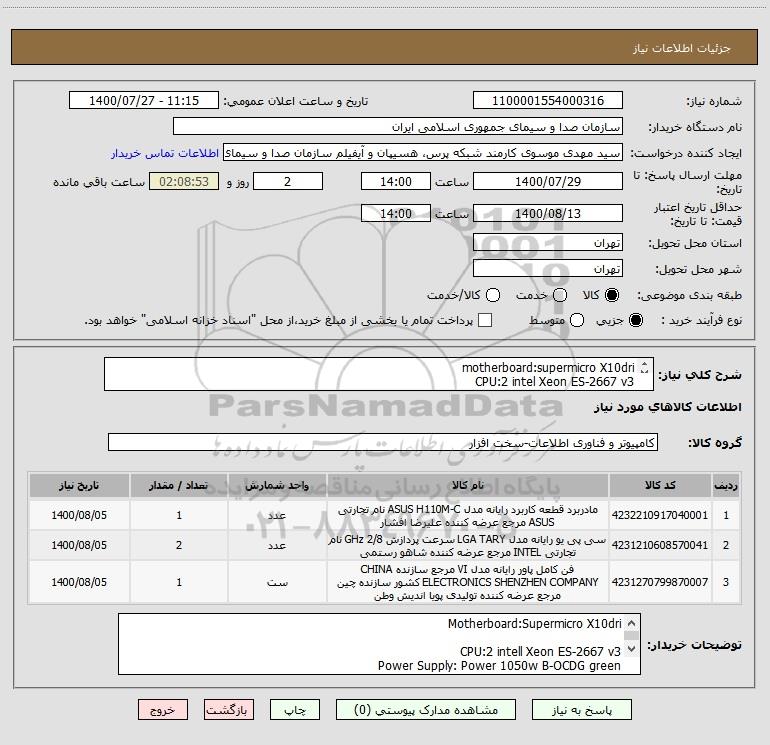Click the تعداد / مقدار column header

tap(179, 485)
